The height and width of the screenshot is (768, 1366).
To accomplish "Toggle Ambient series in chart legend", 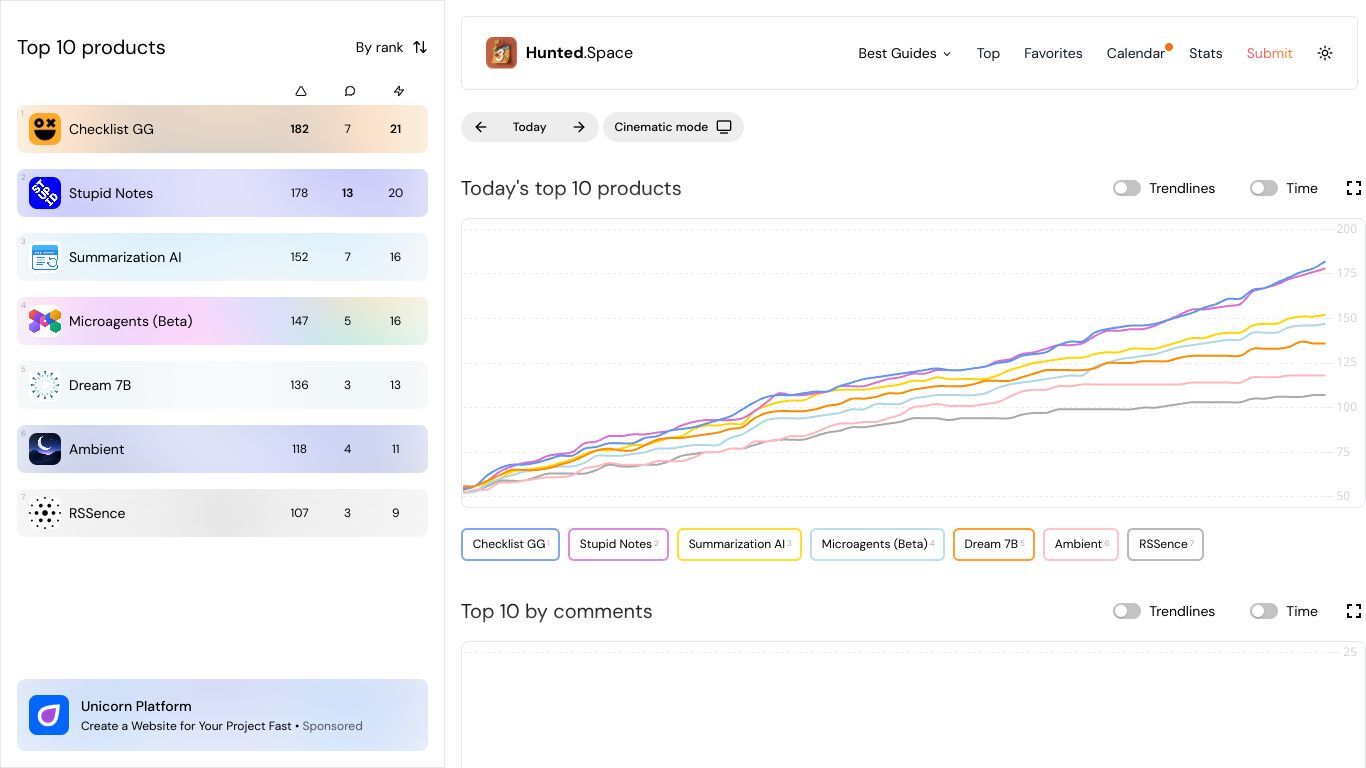I will pos(1081,544).
